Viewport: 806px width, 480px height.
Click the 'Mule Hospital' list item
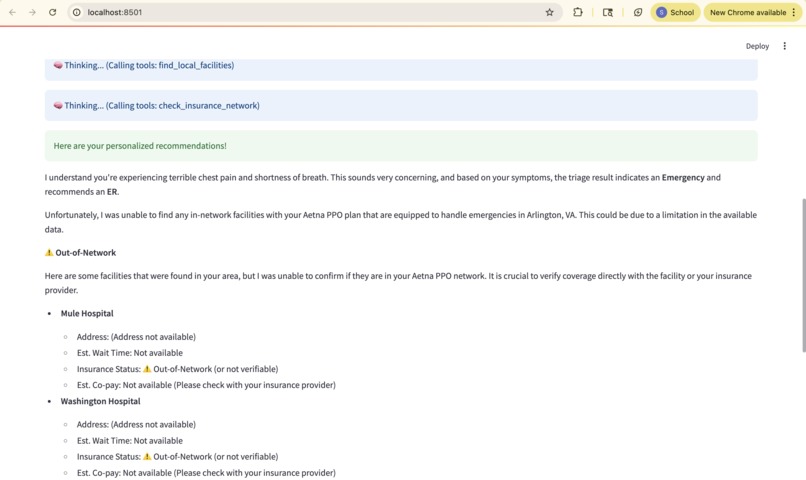click(x=87, y=313)
